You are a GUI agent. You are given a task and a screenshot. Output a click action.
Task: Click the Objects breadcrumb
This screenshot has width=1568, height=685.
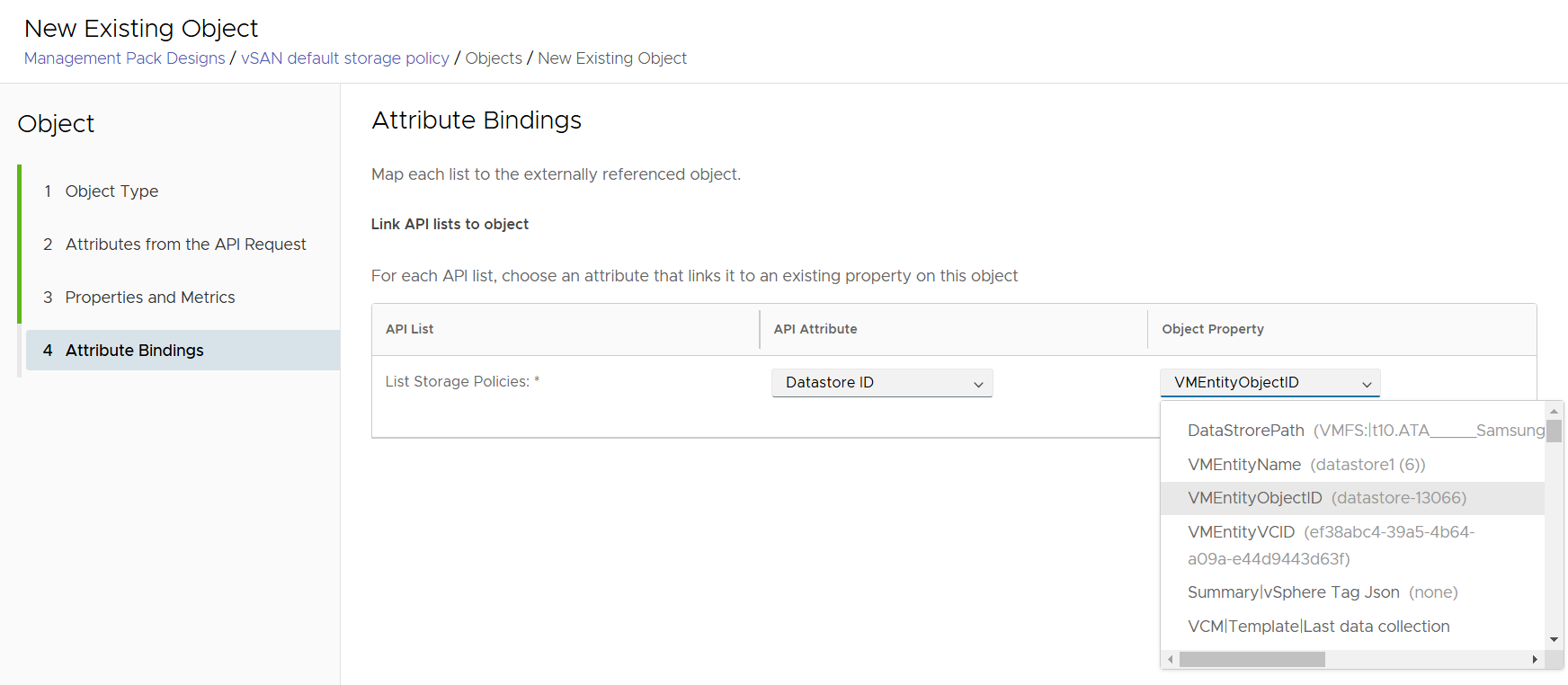tap(494, 58)
